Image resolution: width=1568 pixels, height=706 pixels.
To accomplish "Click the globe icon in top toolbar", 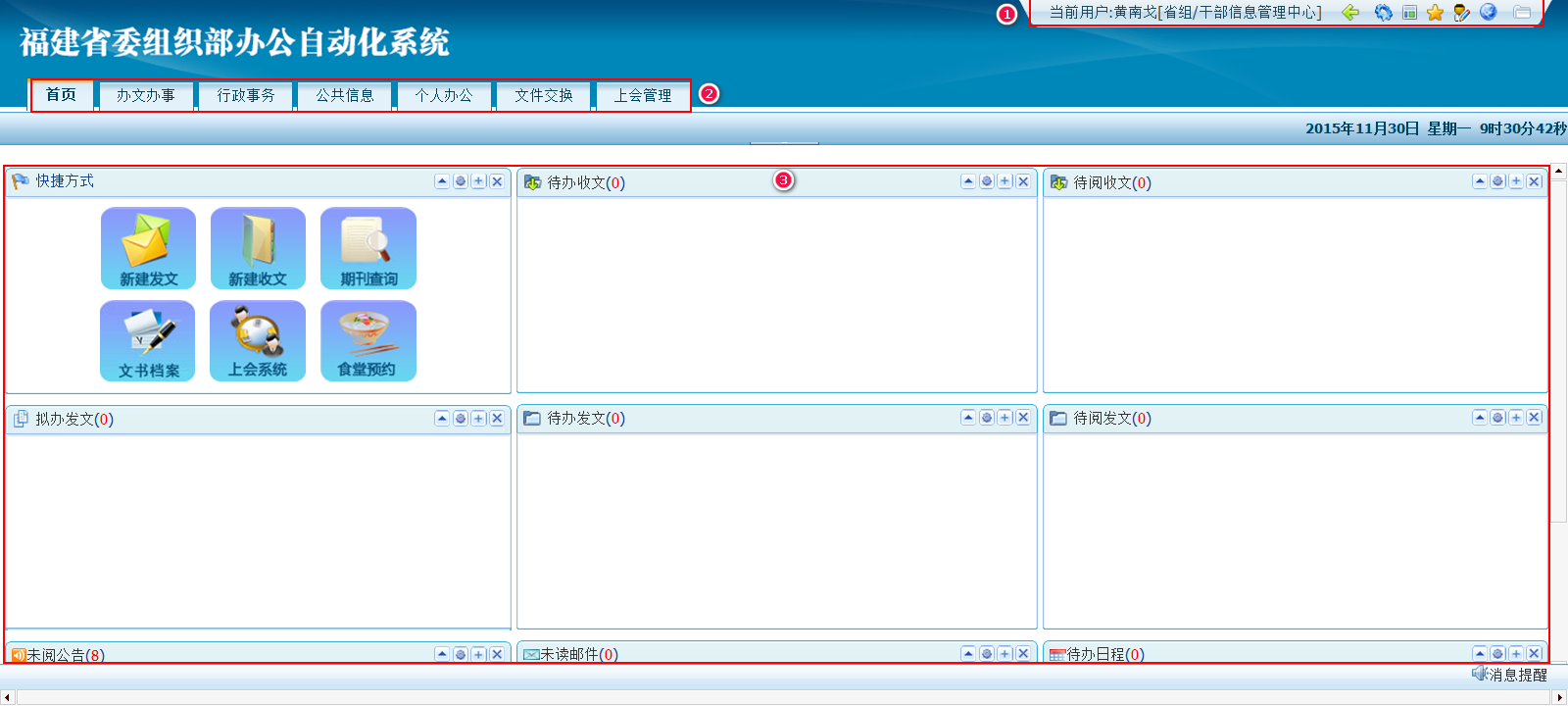I will pos(1488,13).
